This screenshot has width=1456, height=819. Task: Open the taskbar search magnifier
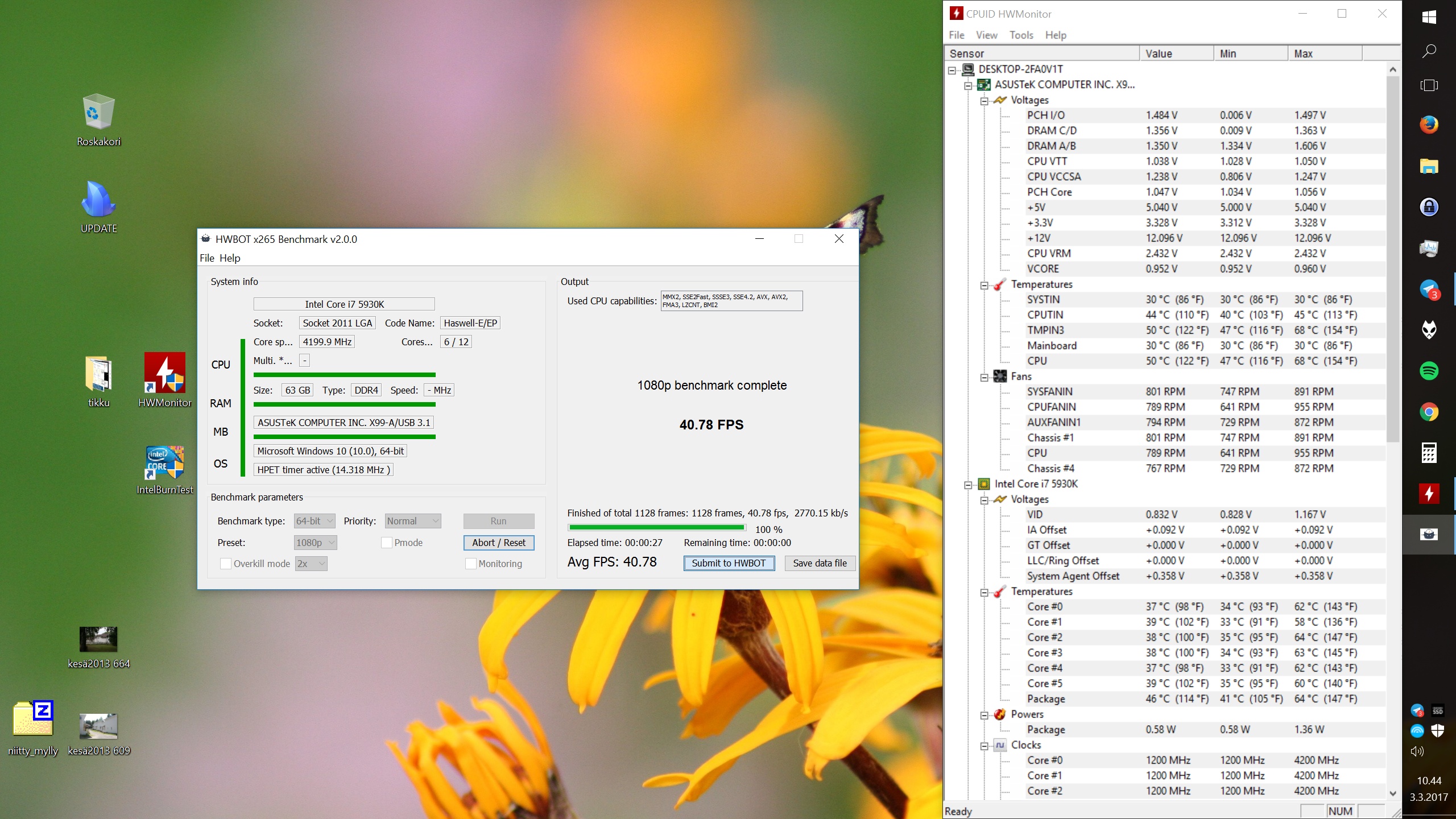tap(1429, 52)
